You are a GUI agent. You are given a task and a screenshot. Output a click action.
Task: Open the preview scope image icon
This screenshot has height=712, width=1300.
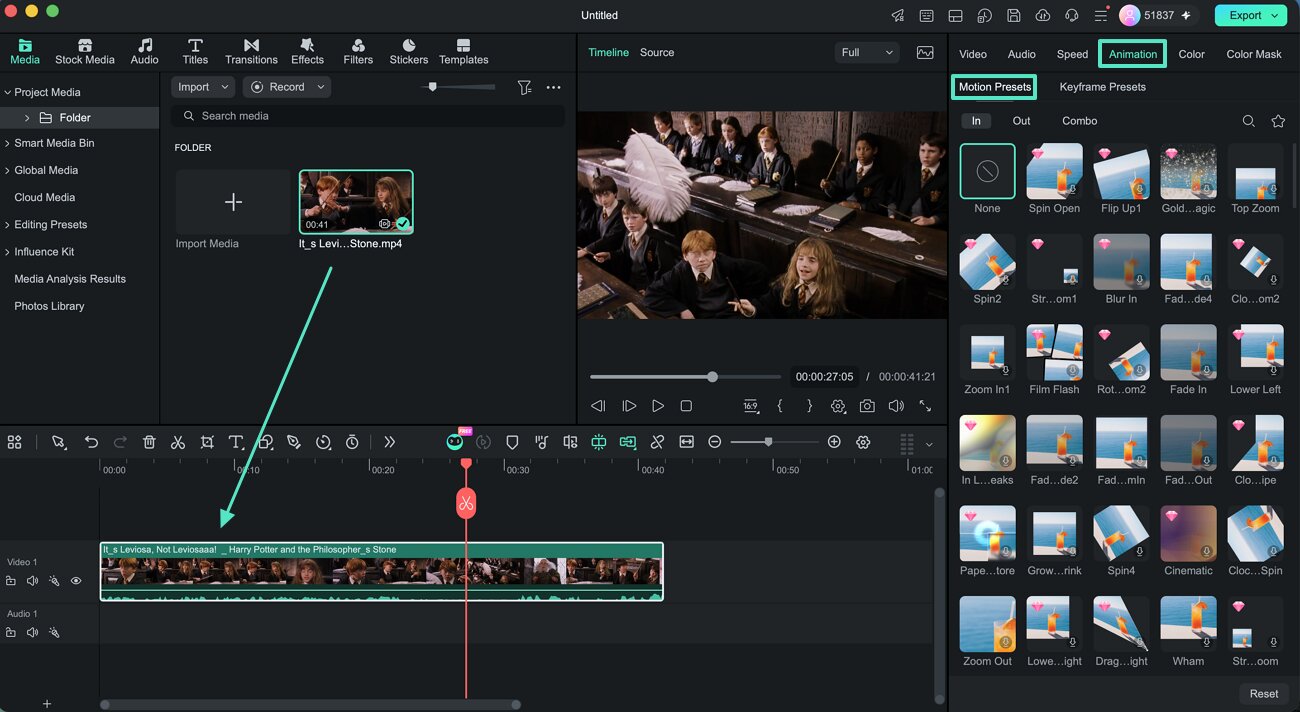click(x=925, y=52)
